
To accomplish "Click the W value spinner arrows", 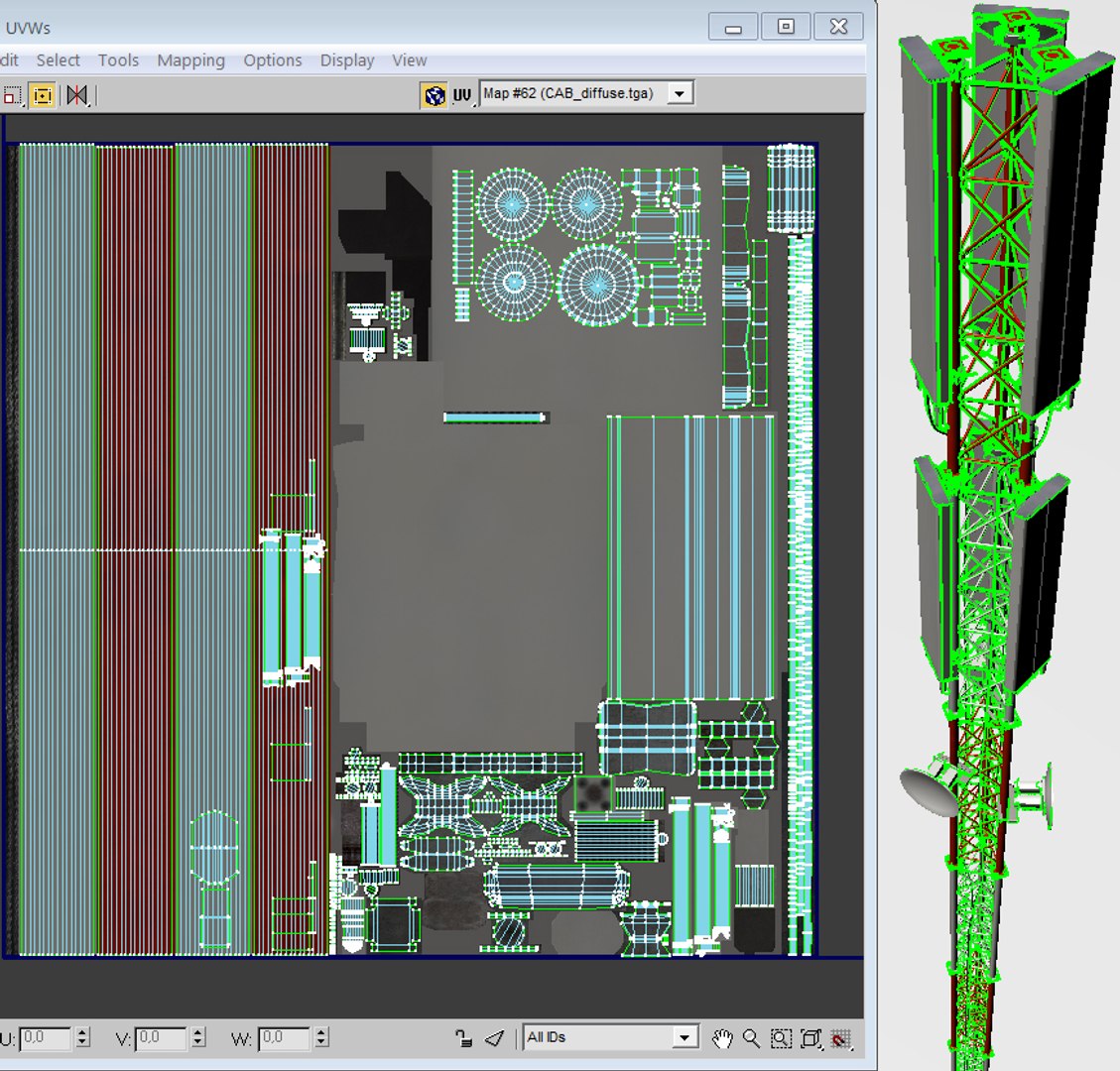I will (x=321, y=1037).
